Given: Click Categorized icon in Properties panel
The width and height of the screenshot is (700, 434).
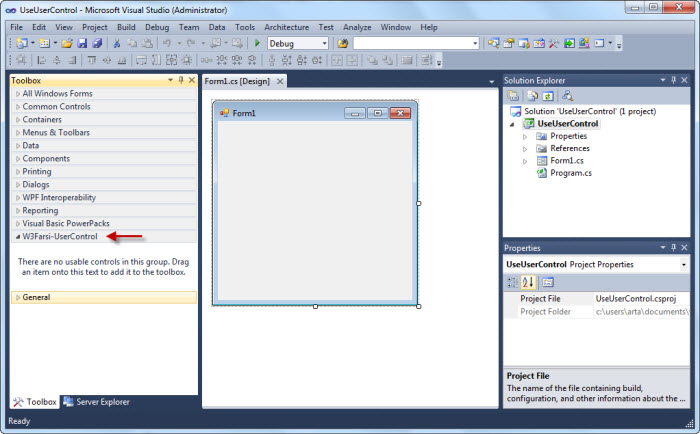Looking at the screenshot, I should pos(512,282).
